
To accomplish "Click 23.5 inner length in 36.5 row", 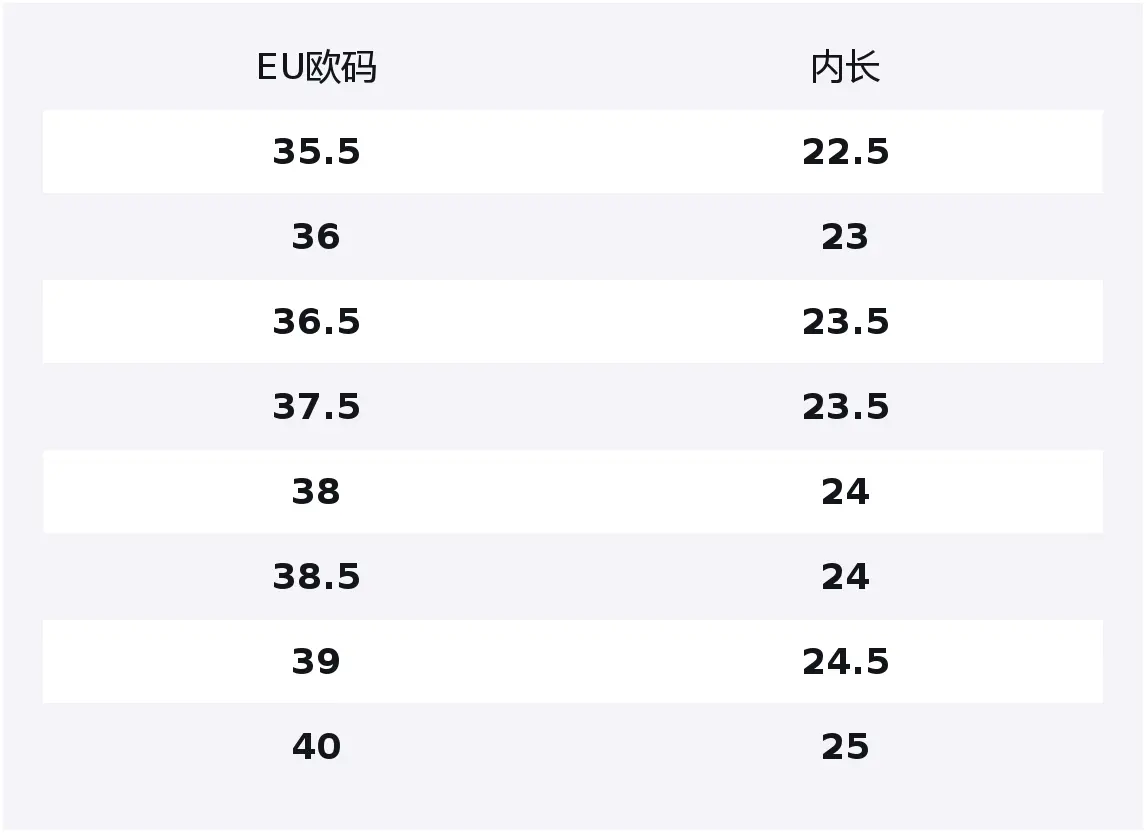I will (x=845, y=322).
